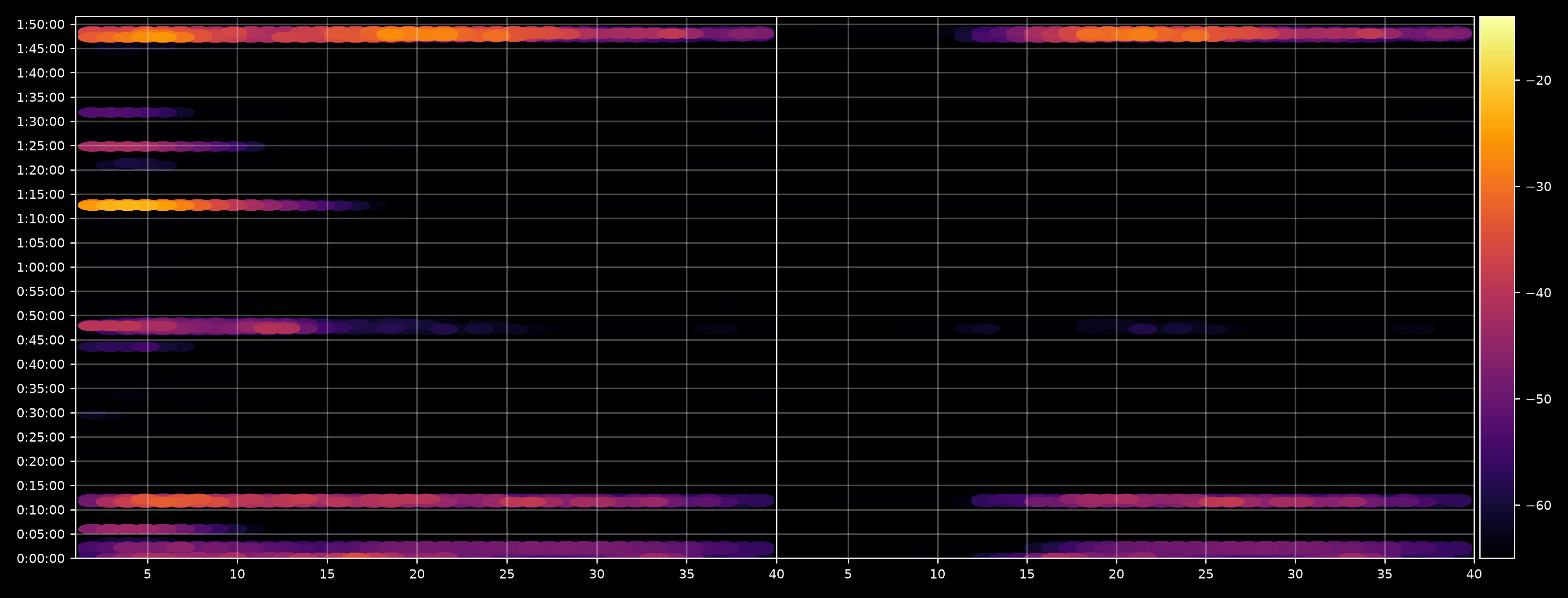Select the −40 colorbar tick label
1568x598 pixels.
(1538, 293)
